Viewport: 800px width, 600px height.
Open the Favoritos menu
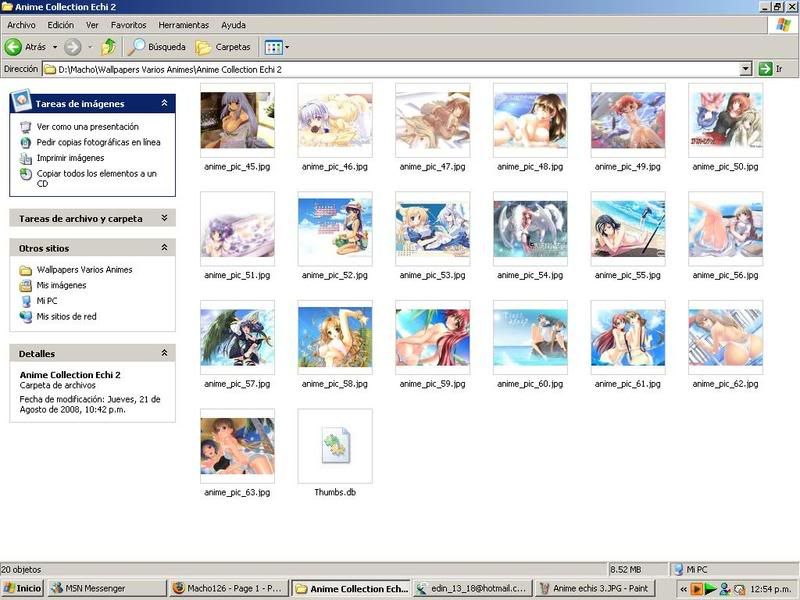(x=129, y=25)
